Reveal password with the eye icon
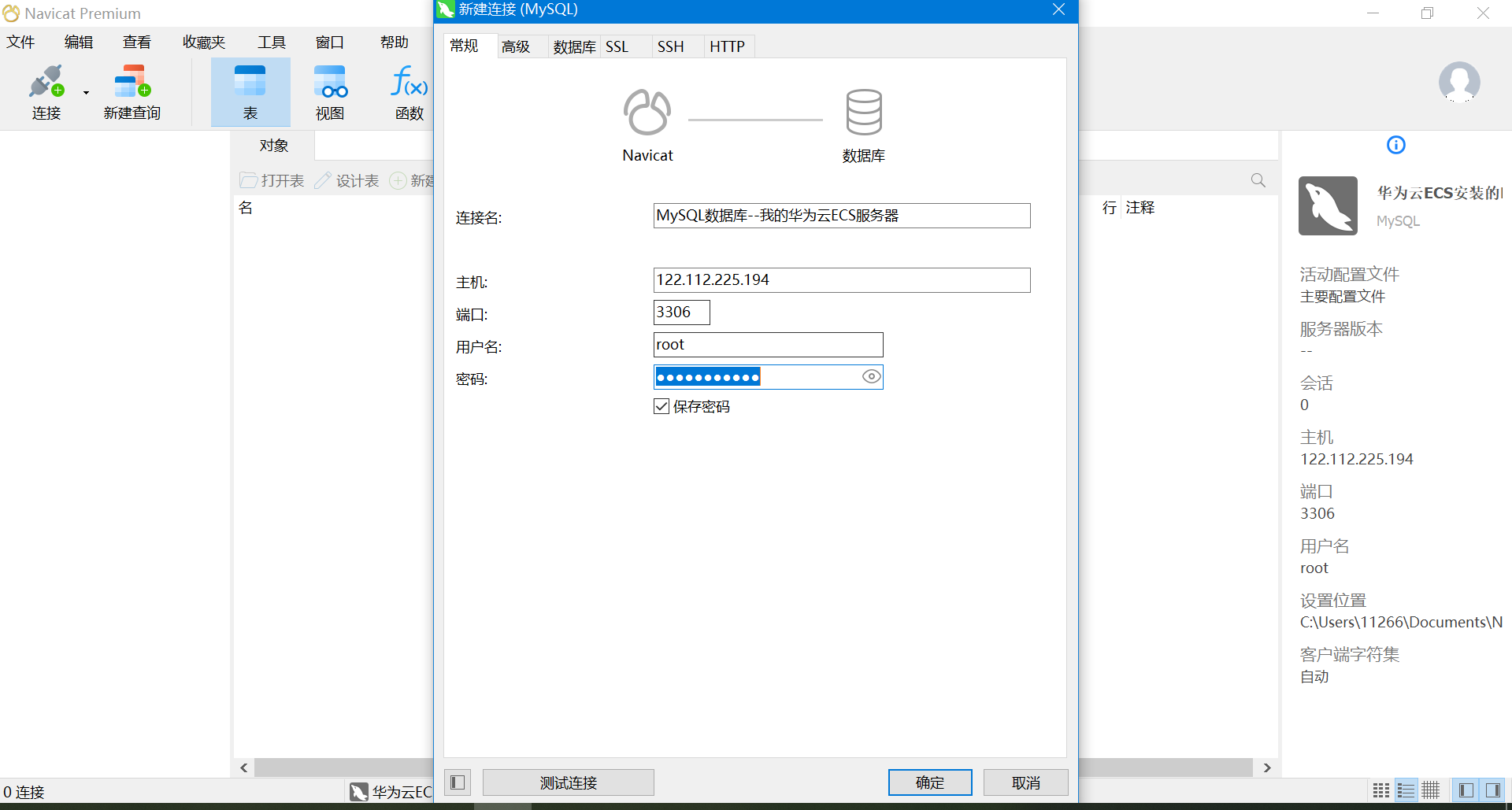Screen dimensions: 1512x810 pyautogui.click(x=871, y=376)
